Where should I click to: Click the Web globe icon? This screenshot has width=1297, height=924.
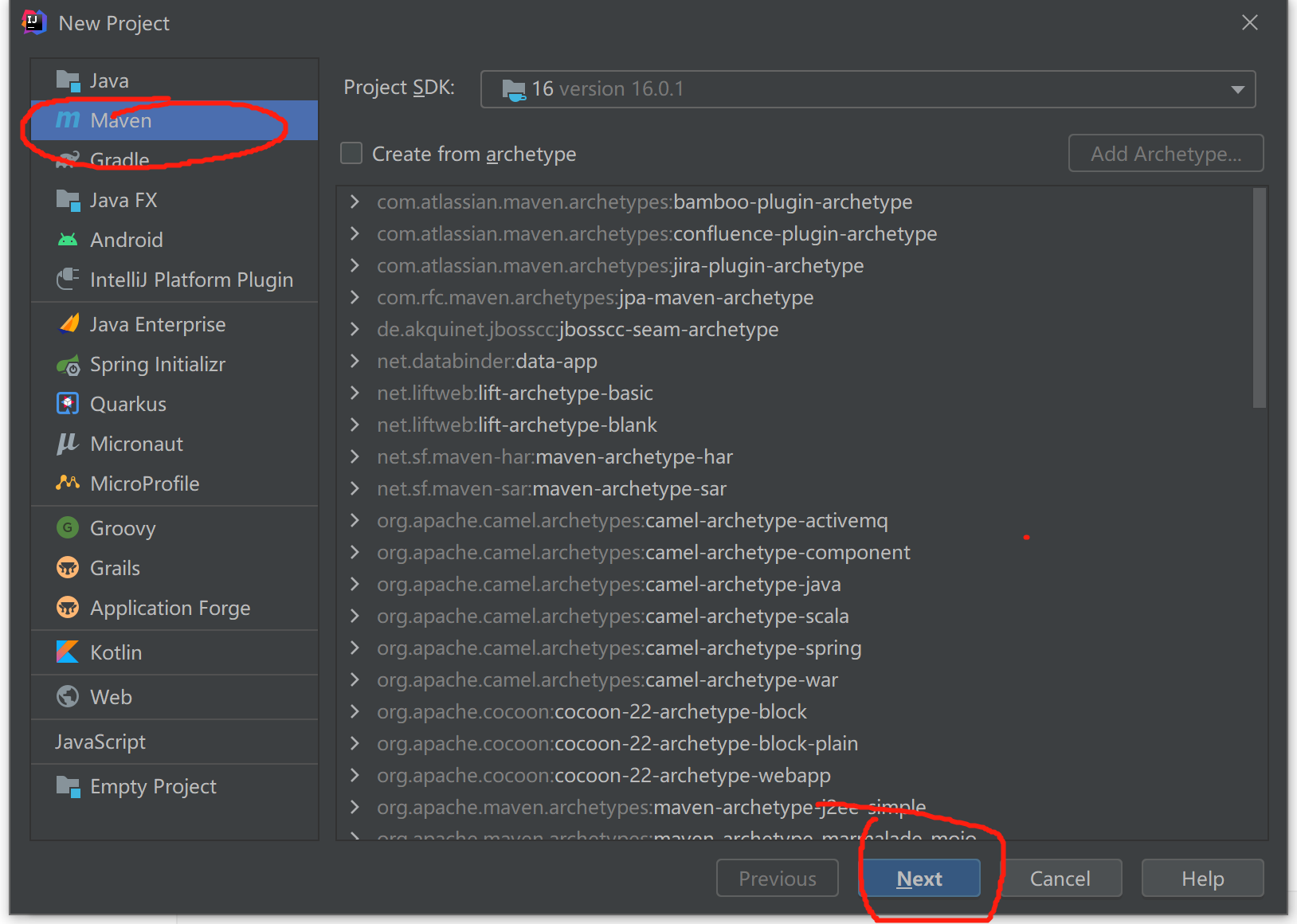(69, 697)
